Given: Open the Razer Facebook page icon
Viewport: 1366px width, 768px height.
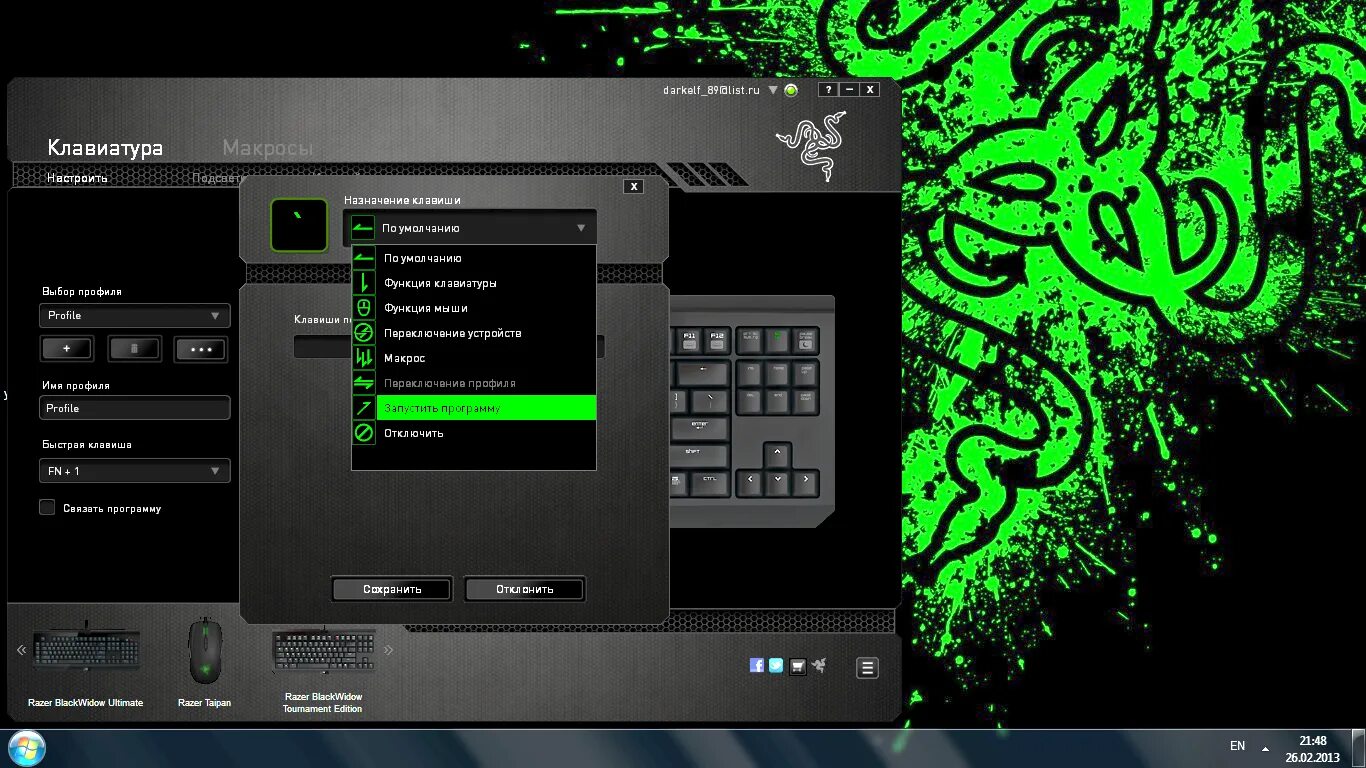Looking at the screenshot, I should (x=757, y=665).
